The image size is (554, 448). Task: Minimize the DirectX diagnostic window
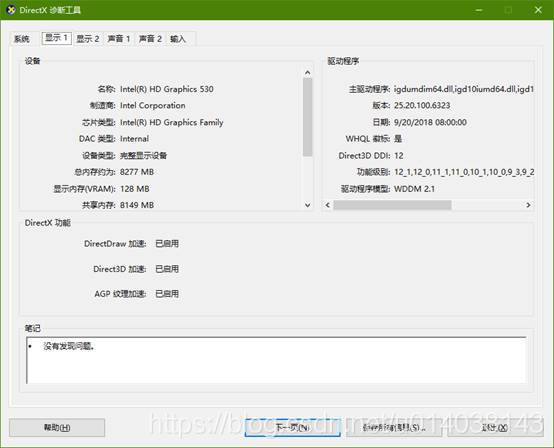point(479,10)
